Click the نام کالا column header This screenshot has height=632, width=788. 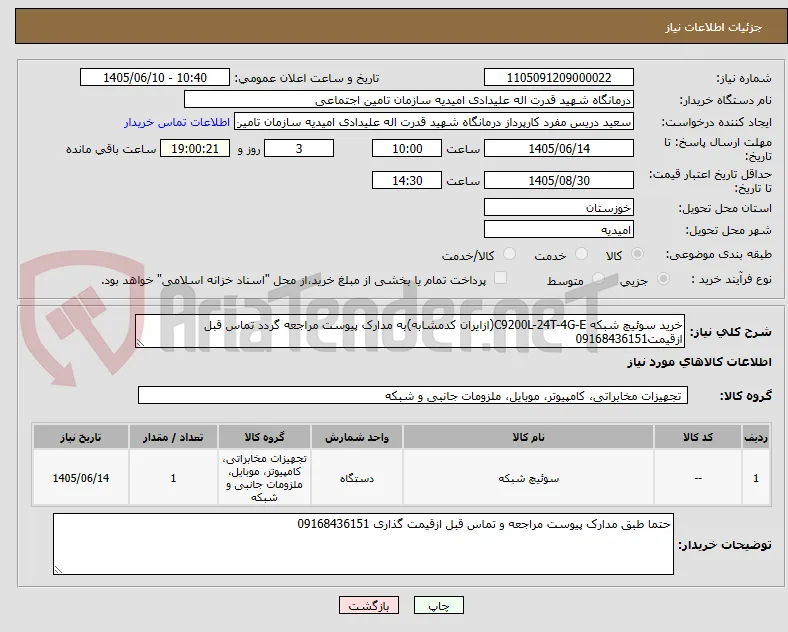point(528,437)
